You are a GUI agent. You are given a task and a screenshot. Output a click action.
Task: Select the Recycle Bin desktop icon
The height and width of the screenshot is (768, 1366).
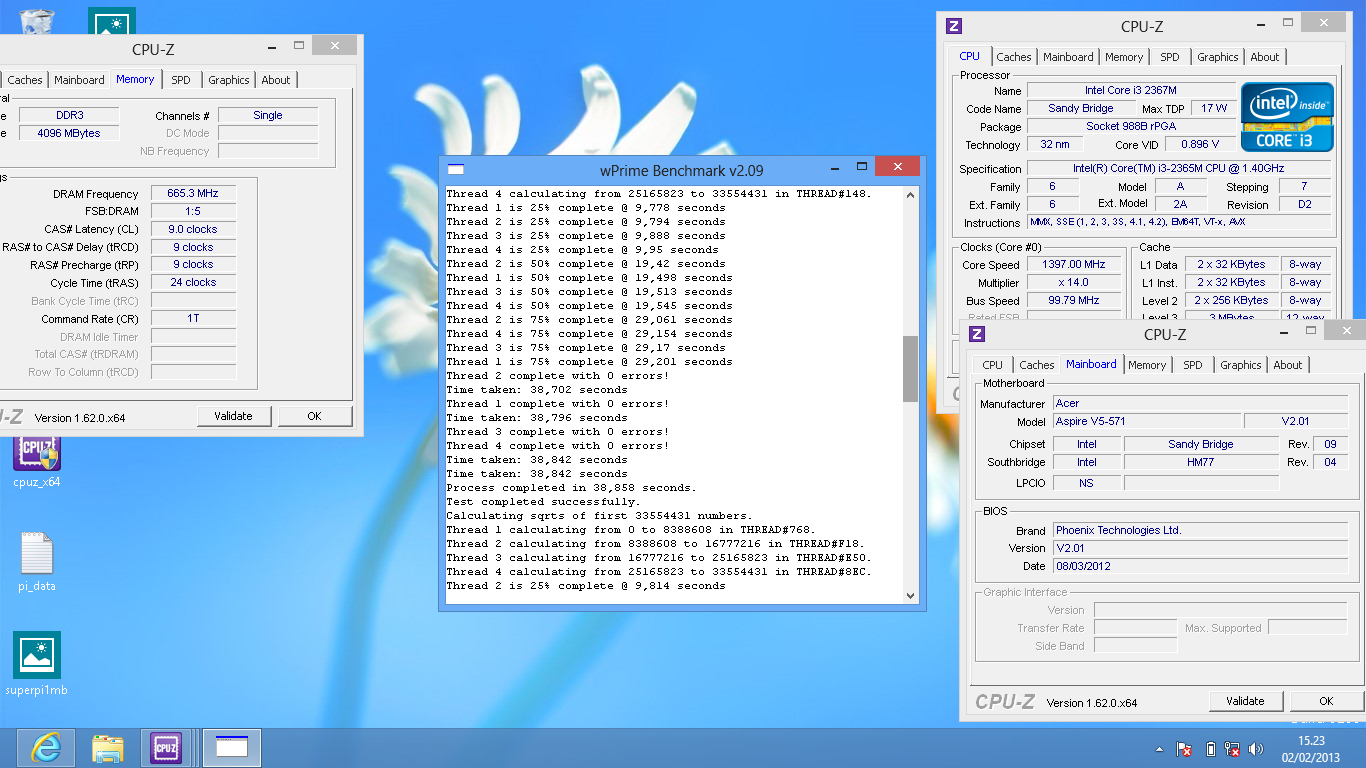pyautogui.click(x=37, y=21)
